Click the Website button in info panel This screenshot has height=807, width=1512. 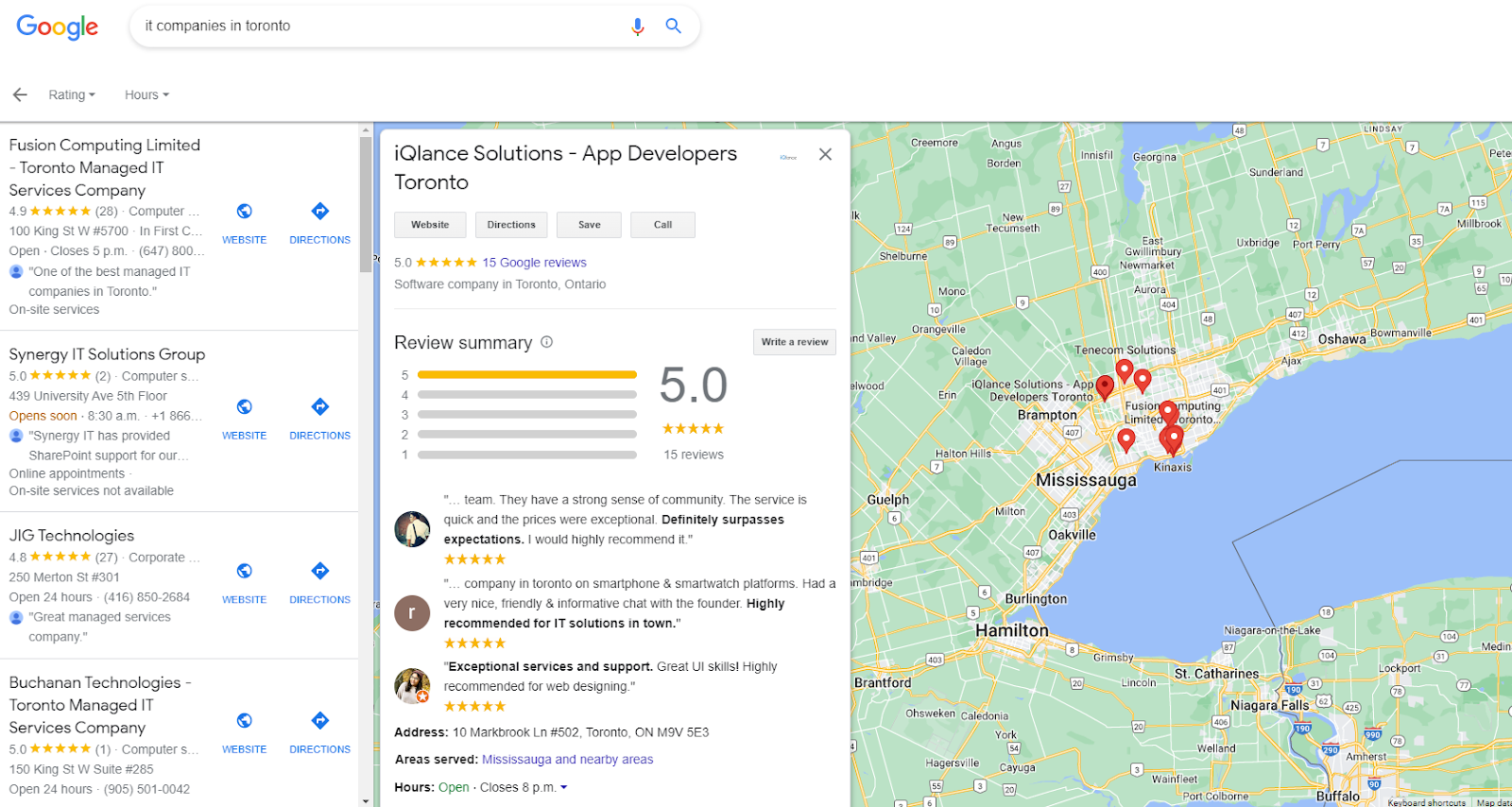pos(430,225)
